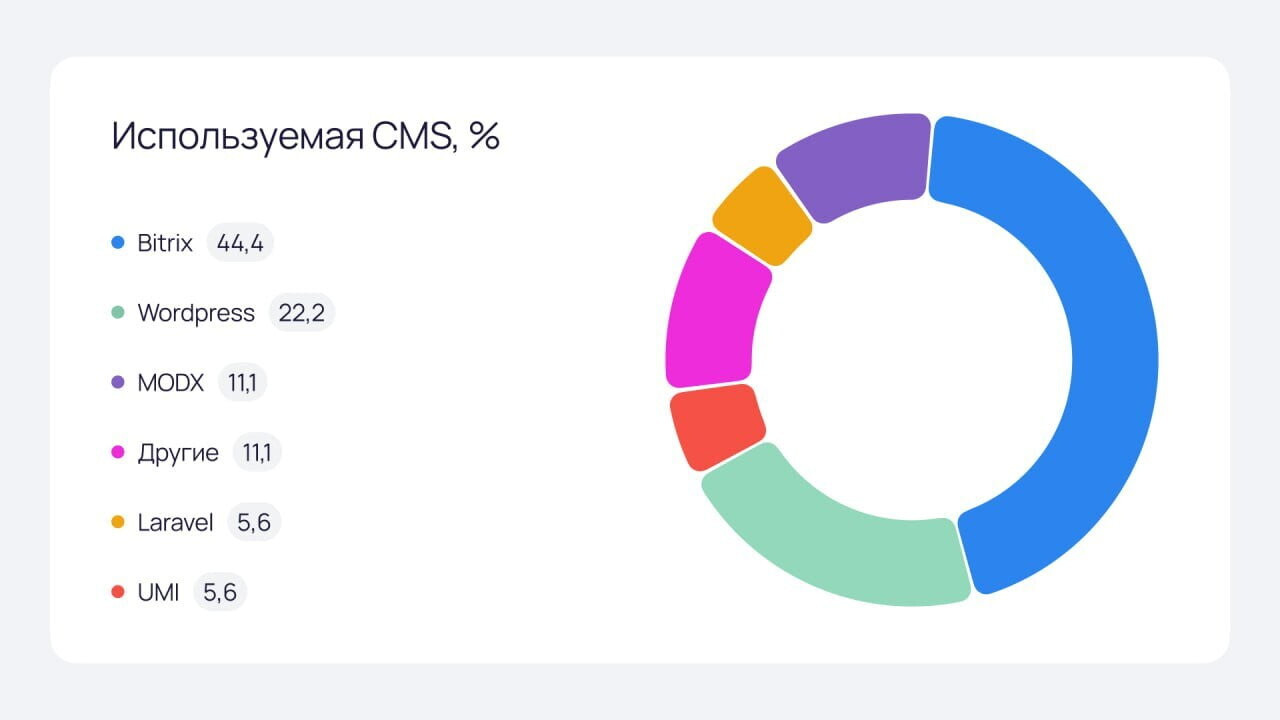Click the orange Laravel legend dot
This screenshot has width=1280, height=720.
(x=118, y=523)
